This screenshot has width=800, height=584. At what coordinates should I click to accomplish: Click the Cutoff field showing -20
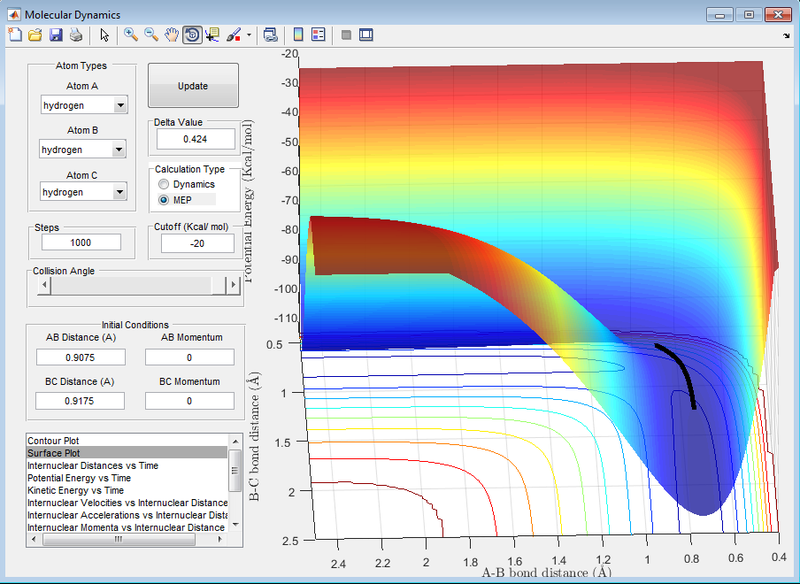[x=197, y=243]
